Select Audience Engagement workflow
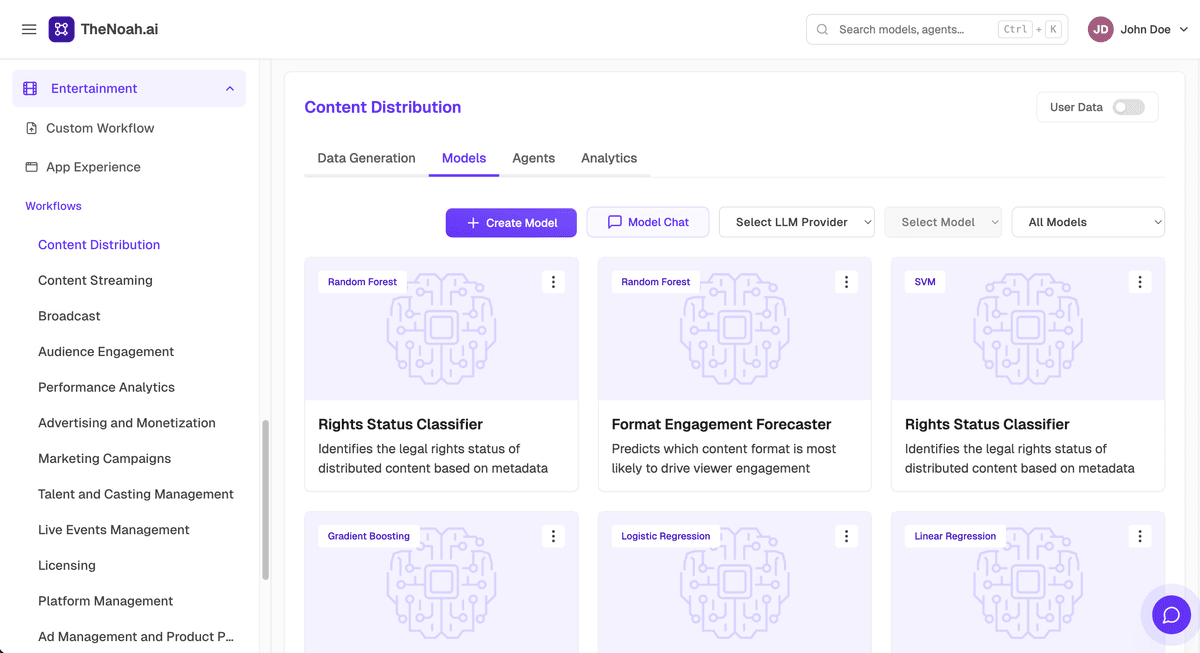This screenshot has height=653, width=1200. point(106,352)
